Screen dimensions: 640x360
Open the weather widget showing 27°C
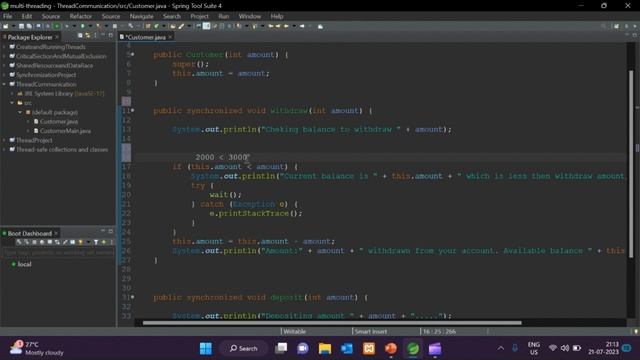37,348
